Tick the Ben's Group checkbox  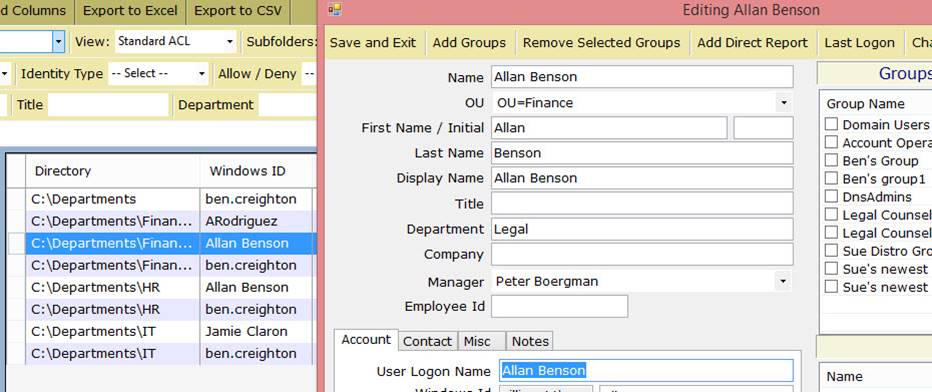(x=832, y=160)
